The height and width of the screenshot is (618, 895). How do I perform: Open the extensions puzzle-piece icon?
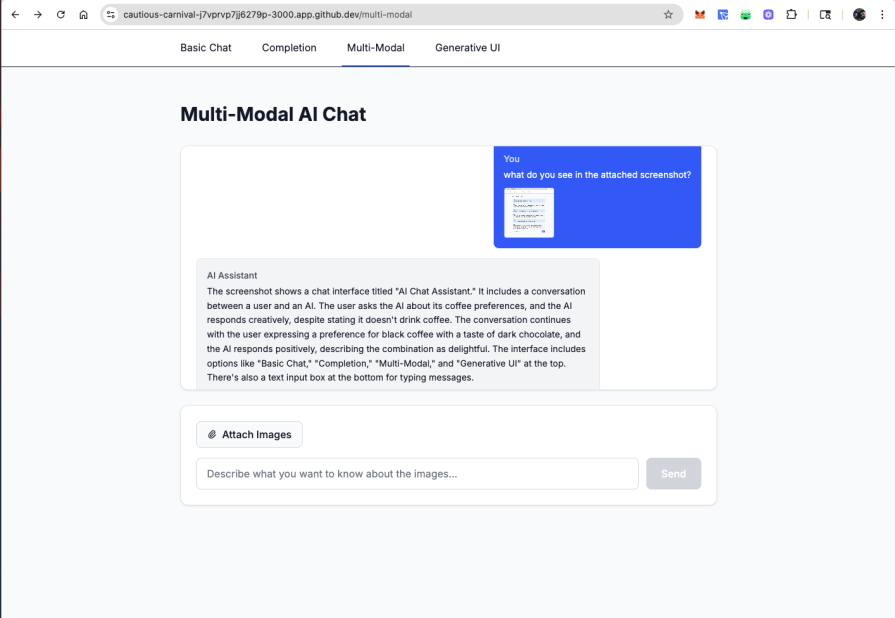tap(791, 15)
